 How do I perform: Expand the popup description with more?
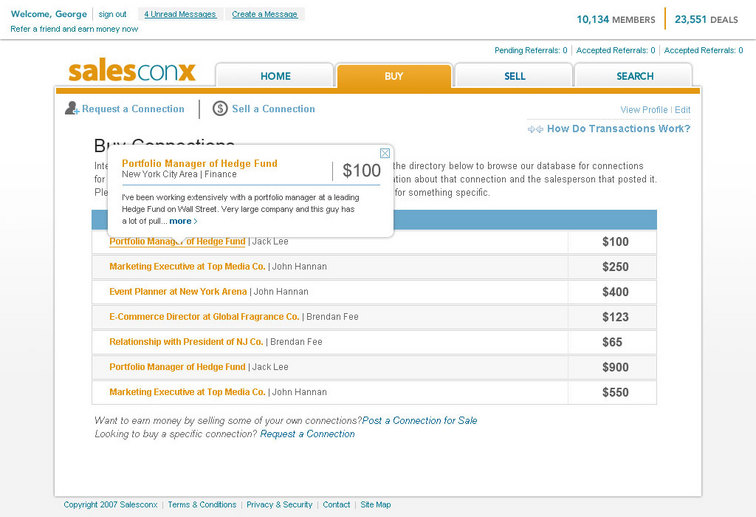coord(183,221)
